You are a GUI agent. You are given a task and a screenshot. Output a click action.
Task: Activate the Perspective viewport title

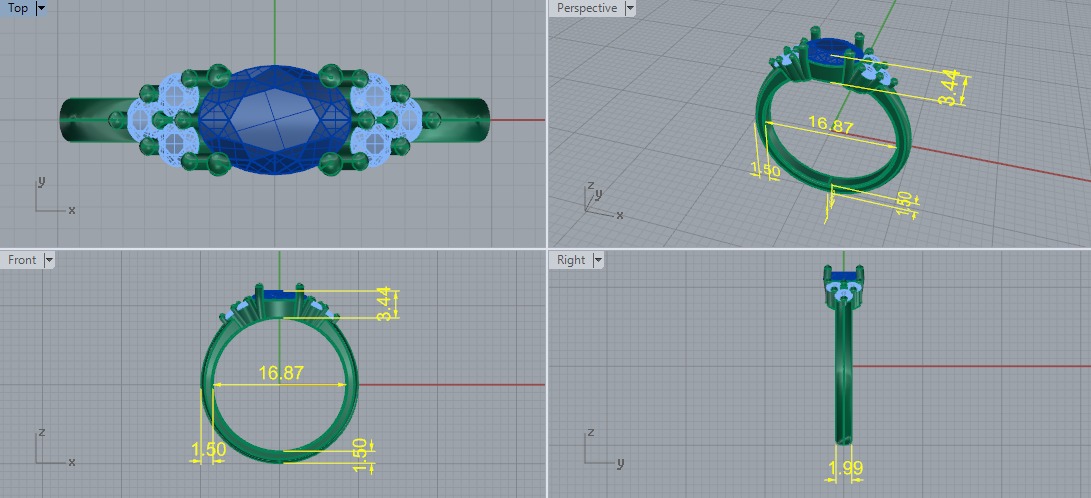pyautogui.click(x=587, y=8)
